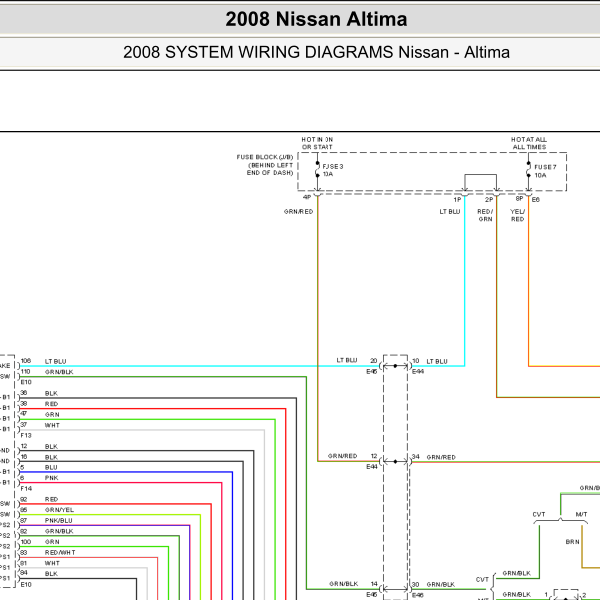The image size is (600, 600).
Task: Click the "F14" connector label
Action: (x=26, y=489)
